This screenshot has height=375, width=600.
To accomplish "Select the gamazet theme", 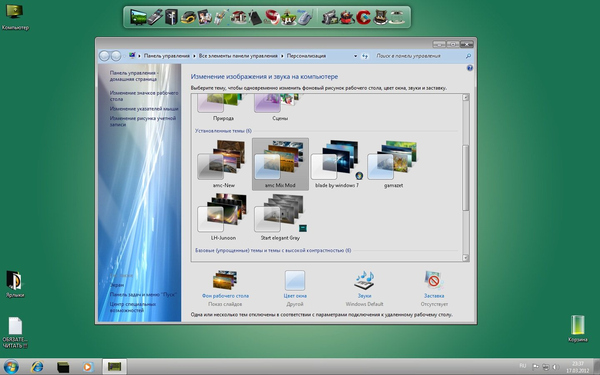I will (x=393, y=164).
